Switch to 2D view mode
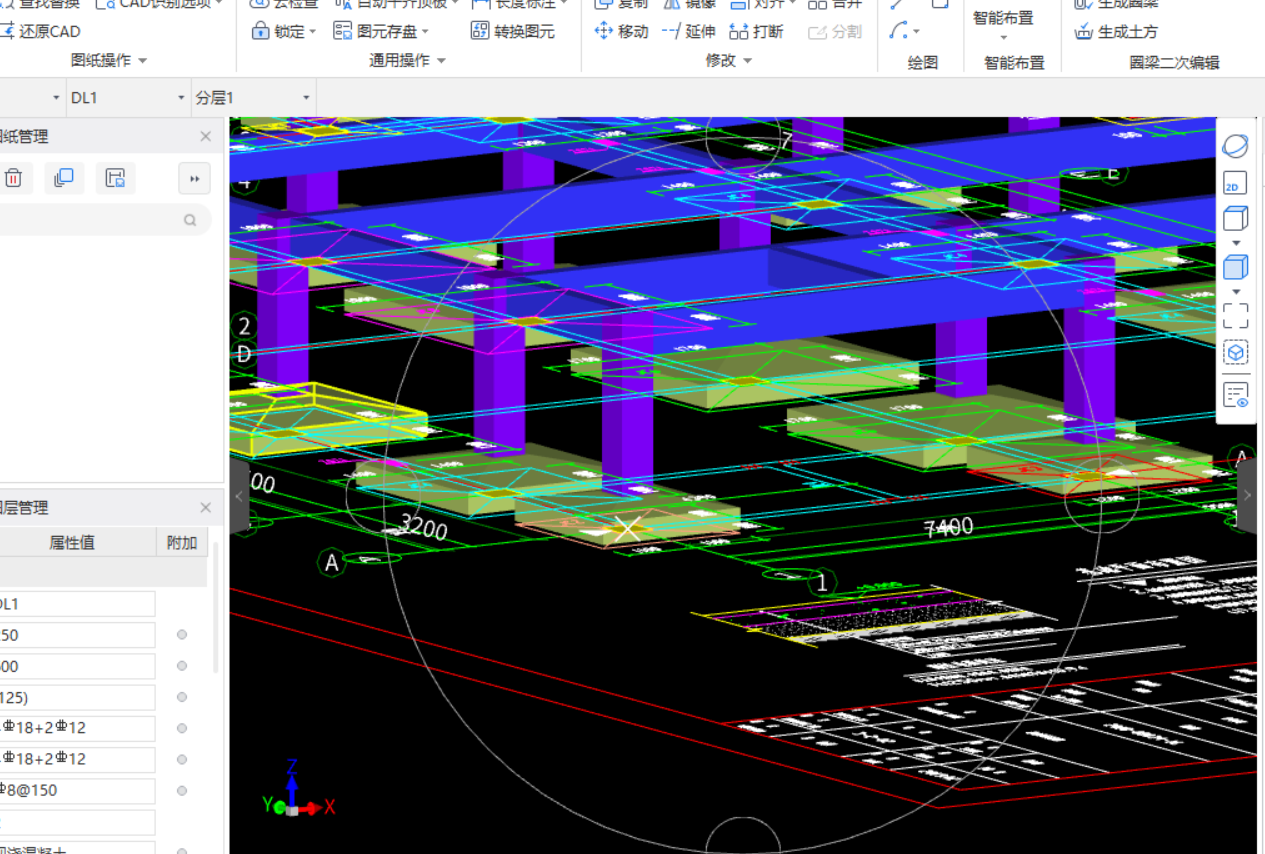The height and width of the screenshot is (854, 1265). click(1235, 183)
